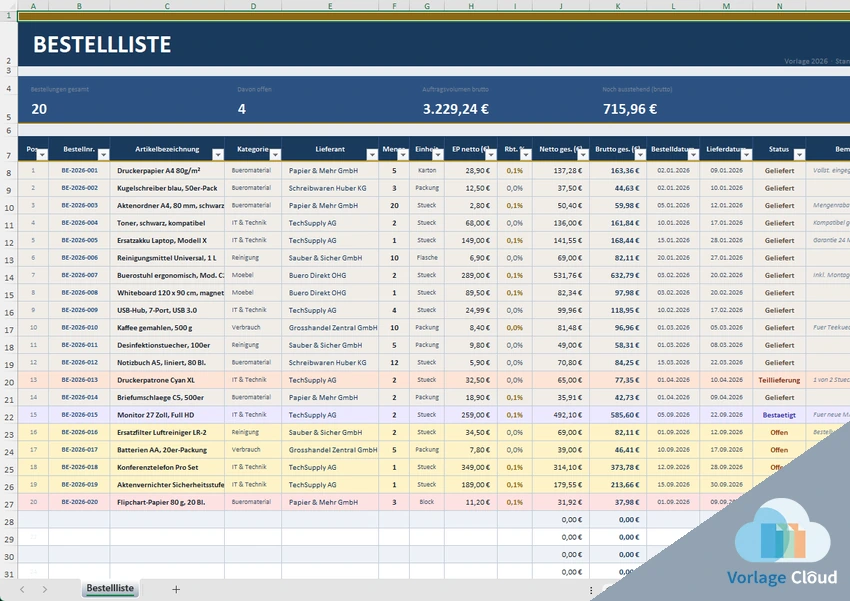
Task: Click category Verbrauch in Kaffee row
Action: click(246, 327)
